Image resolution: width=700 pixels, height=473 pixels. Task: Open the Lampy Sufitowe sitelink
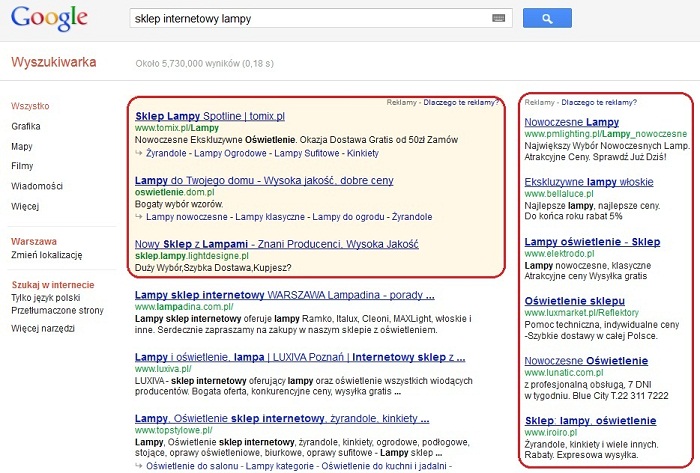click(307, 154)
